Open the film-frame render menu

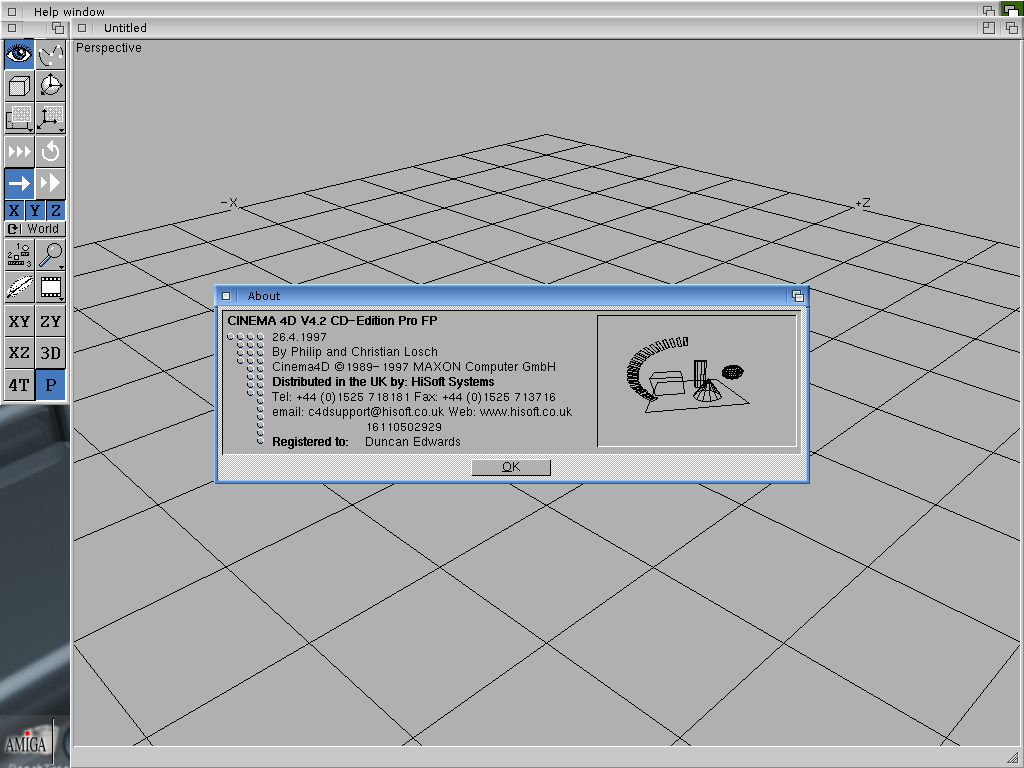pyautogui.click(x=50, y=287)
